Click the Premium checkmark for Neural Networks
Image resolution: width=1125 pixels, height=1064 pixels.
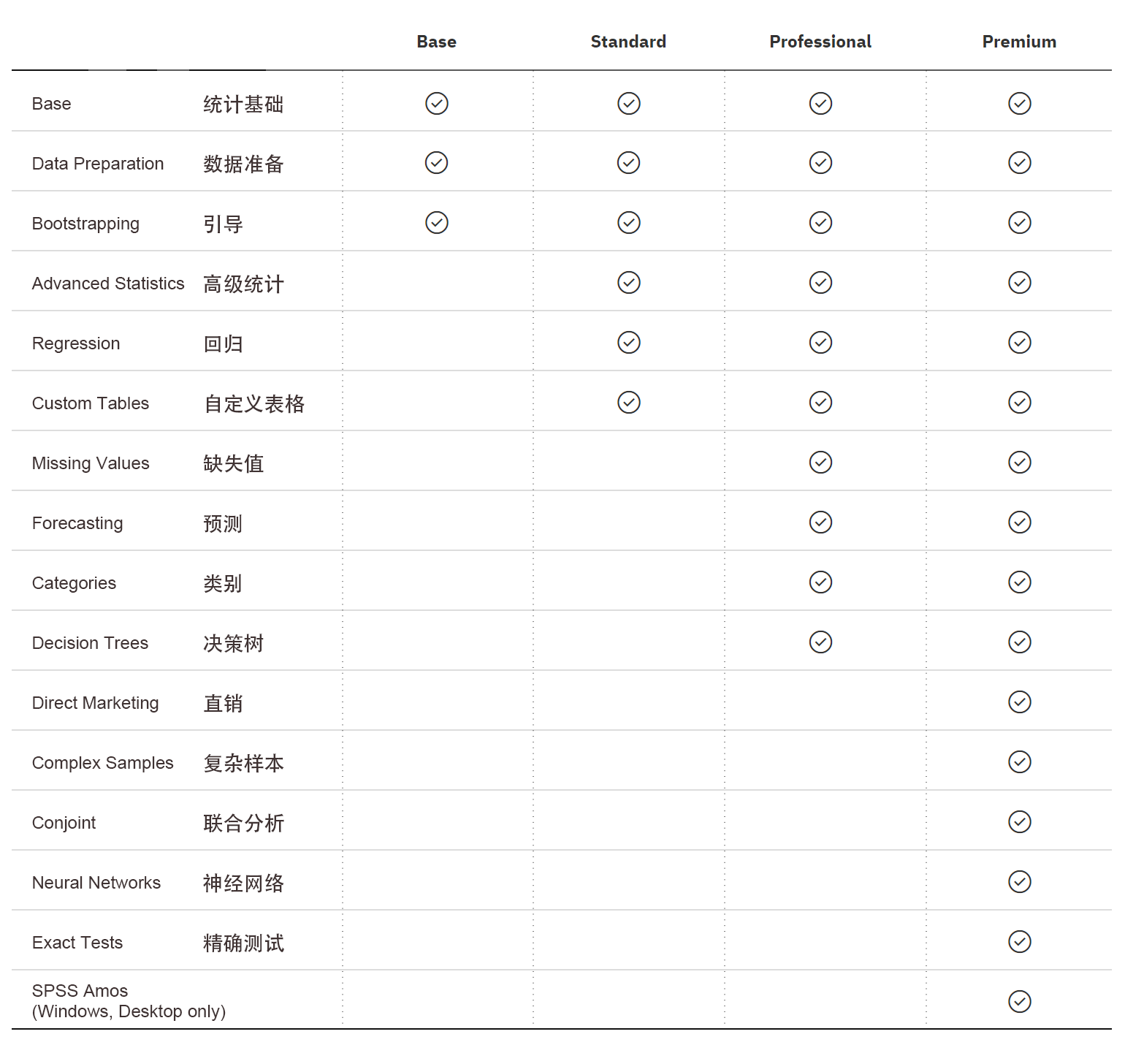pos(1020,881)
